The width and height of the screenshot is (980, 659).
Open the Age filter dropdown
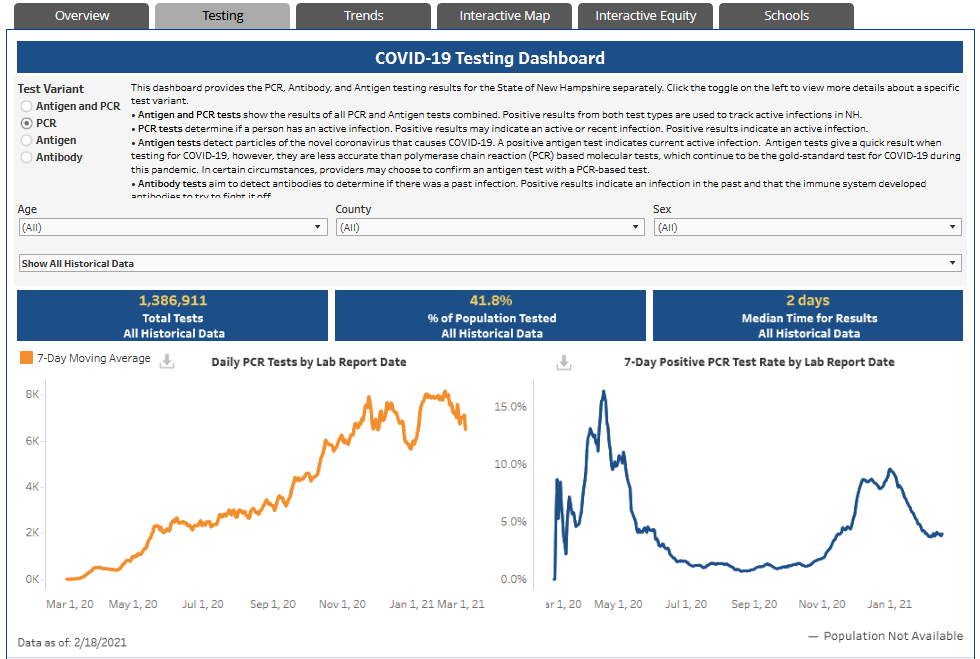[x=173, y=227]
